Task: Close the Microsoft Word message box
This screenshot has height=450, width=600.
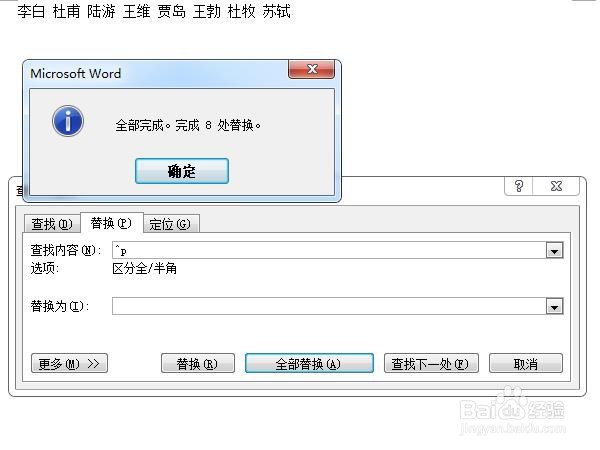Action: coord(311,69)
